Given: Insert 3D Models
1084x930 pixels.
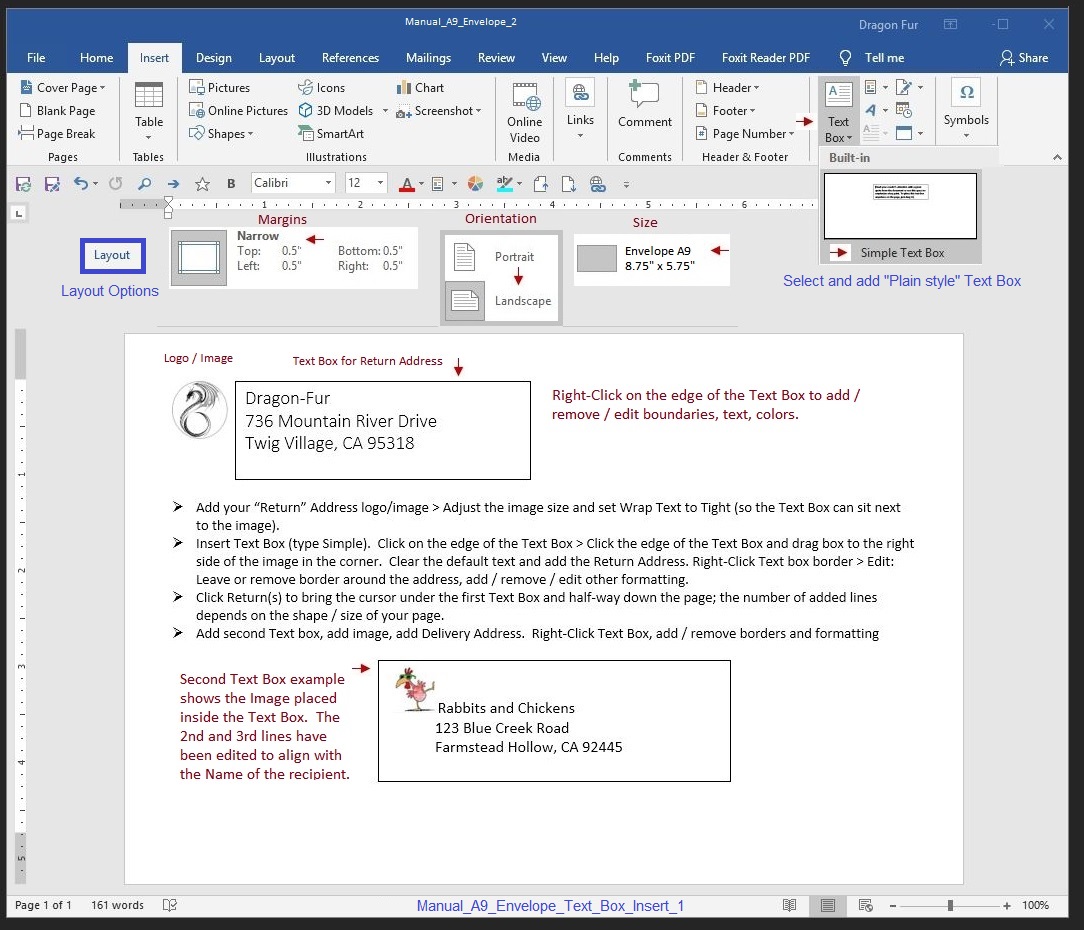Looking at the screenshot, I should tap(336, 110).
